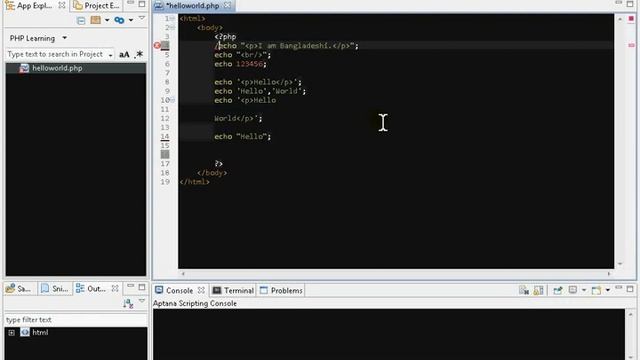Open the Snippets tab
The image size is (640, 360).
coord(54,289)
